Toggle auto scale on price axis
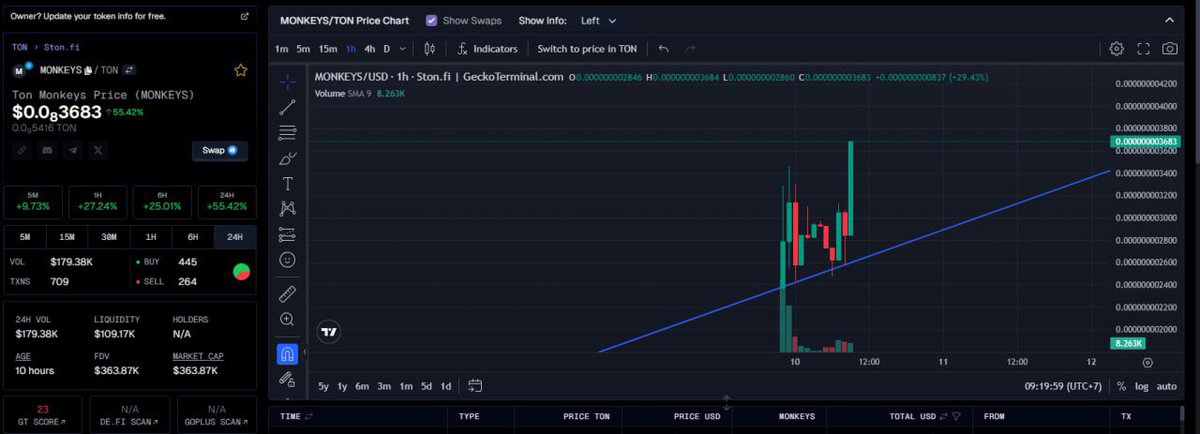Screen dimensions: 1200x434 [1166, 386]
